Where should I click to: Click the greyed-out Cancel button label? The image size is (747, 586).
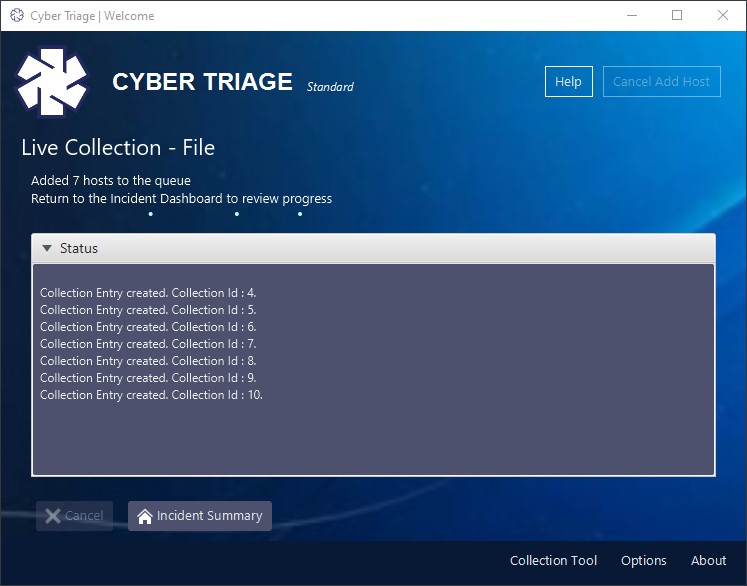point(84,516)
